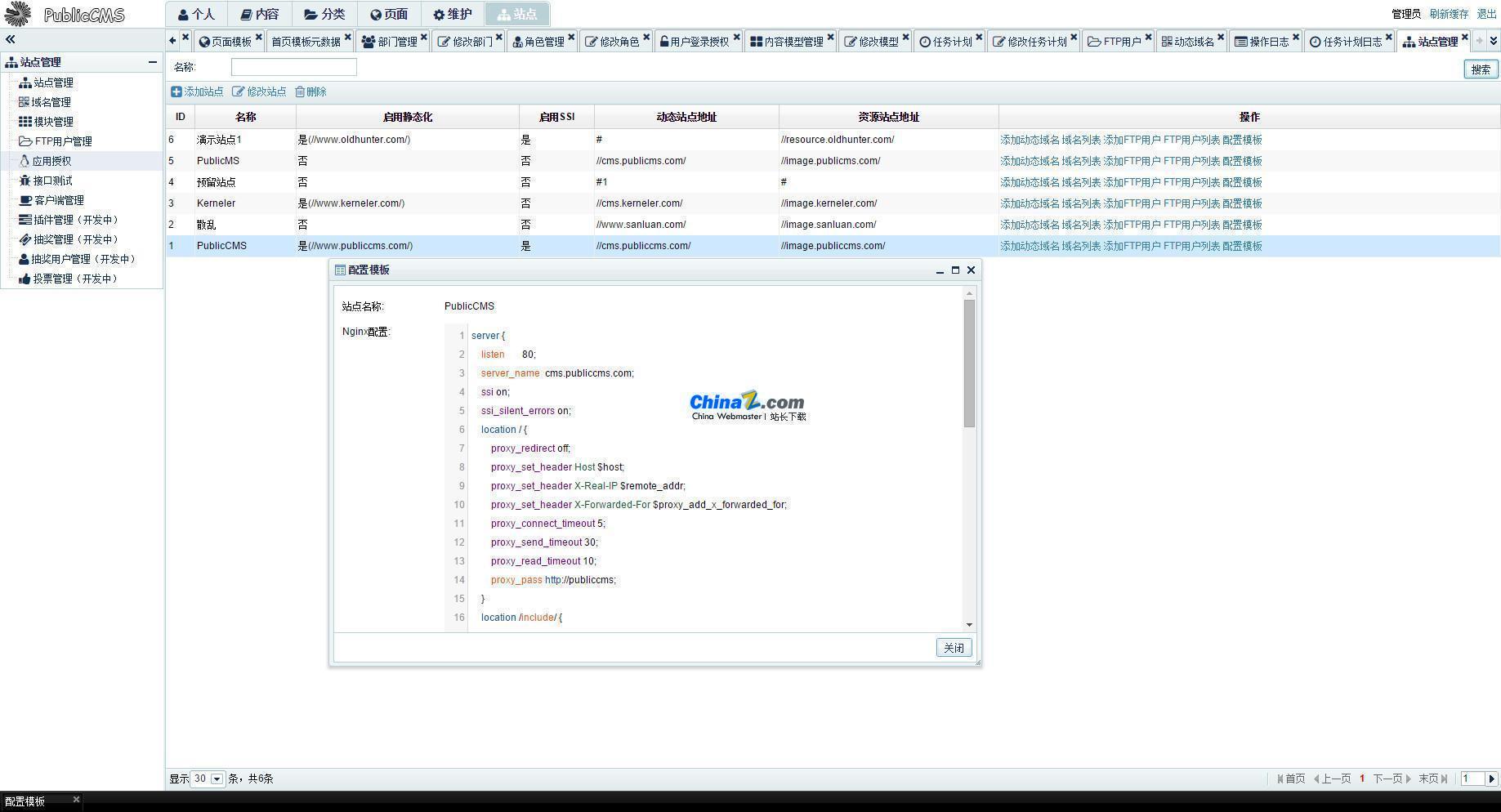Switch to 分类 top menu
The height and width of the screenshot is (812, 1501).
click(324, 14)
